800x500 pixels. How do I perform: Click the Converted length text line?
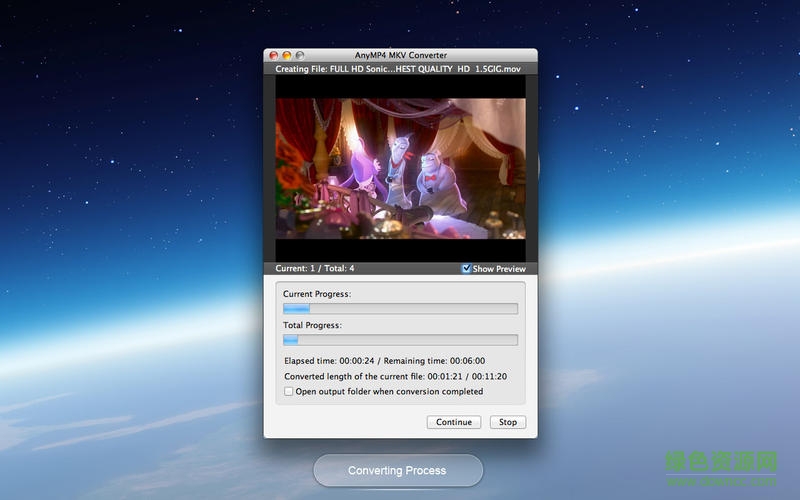coord(395,376)
